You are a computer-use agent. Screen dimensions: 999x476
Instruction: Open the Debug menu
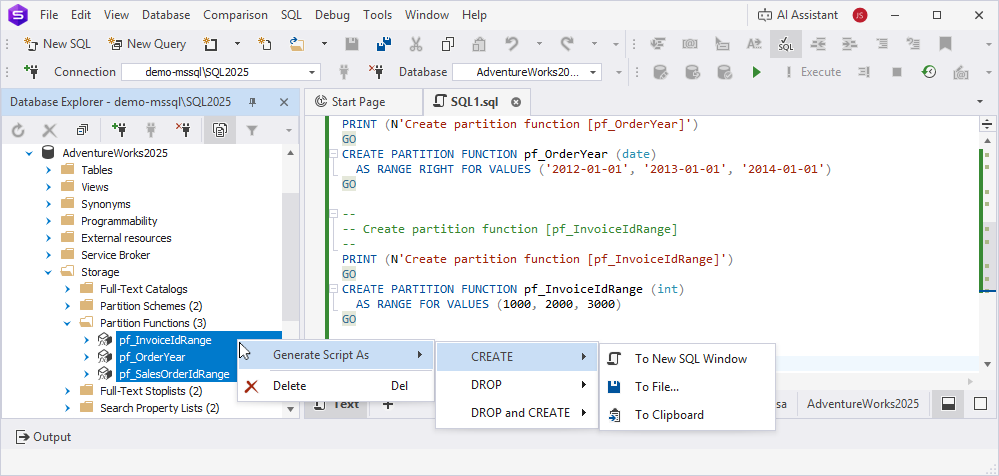click(x=333, y=15)
